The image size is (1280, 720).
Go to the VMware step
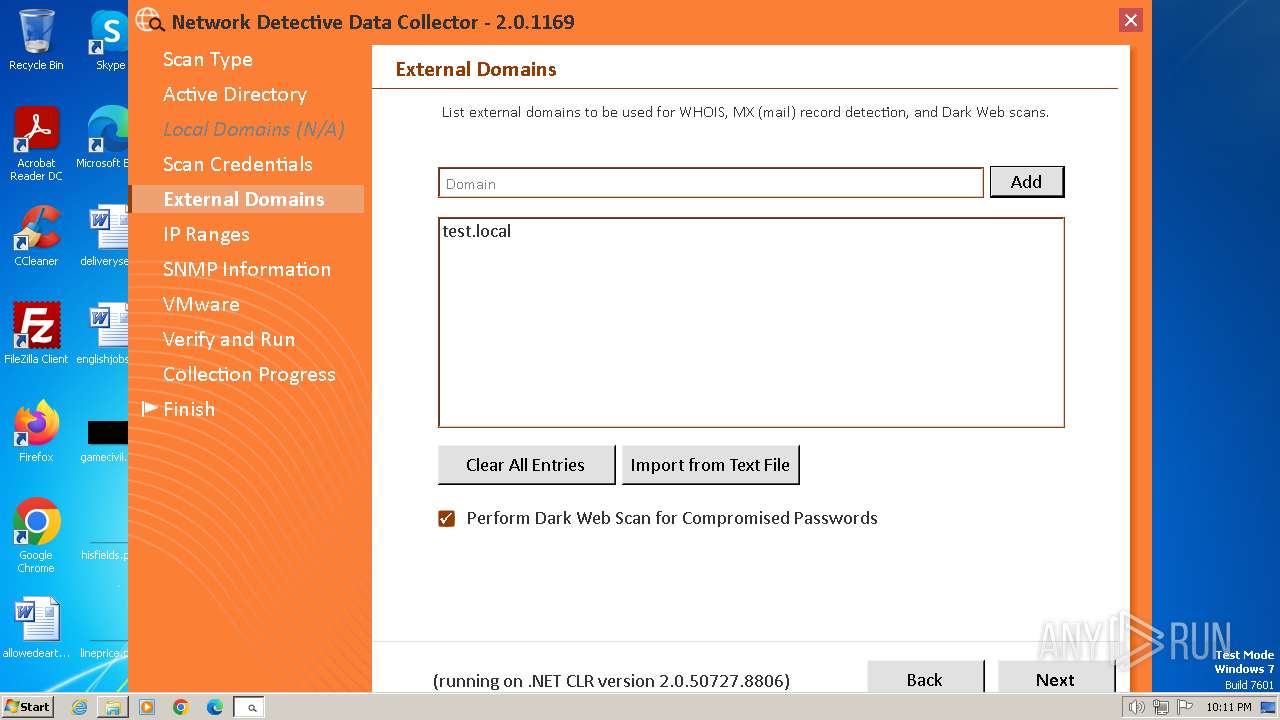(201, 304)
